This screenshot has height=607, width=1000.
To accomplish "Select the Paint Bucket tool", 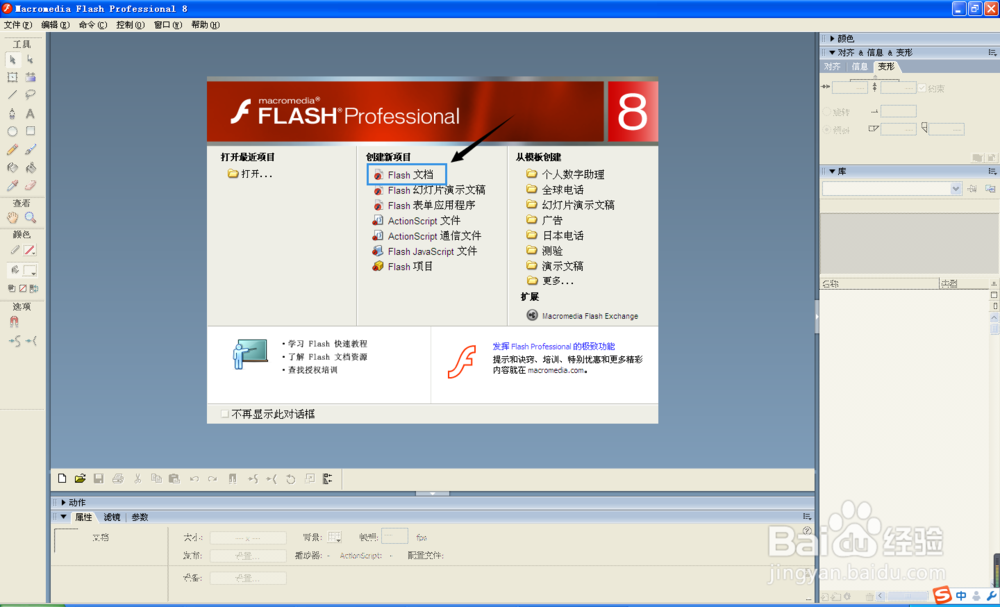I will 30,168.
